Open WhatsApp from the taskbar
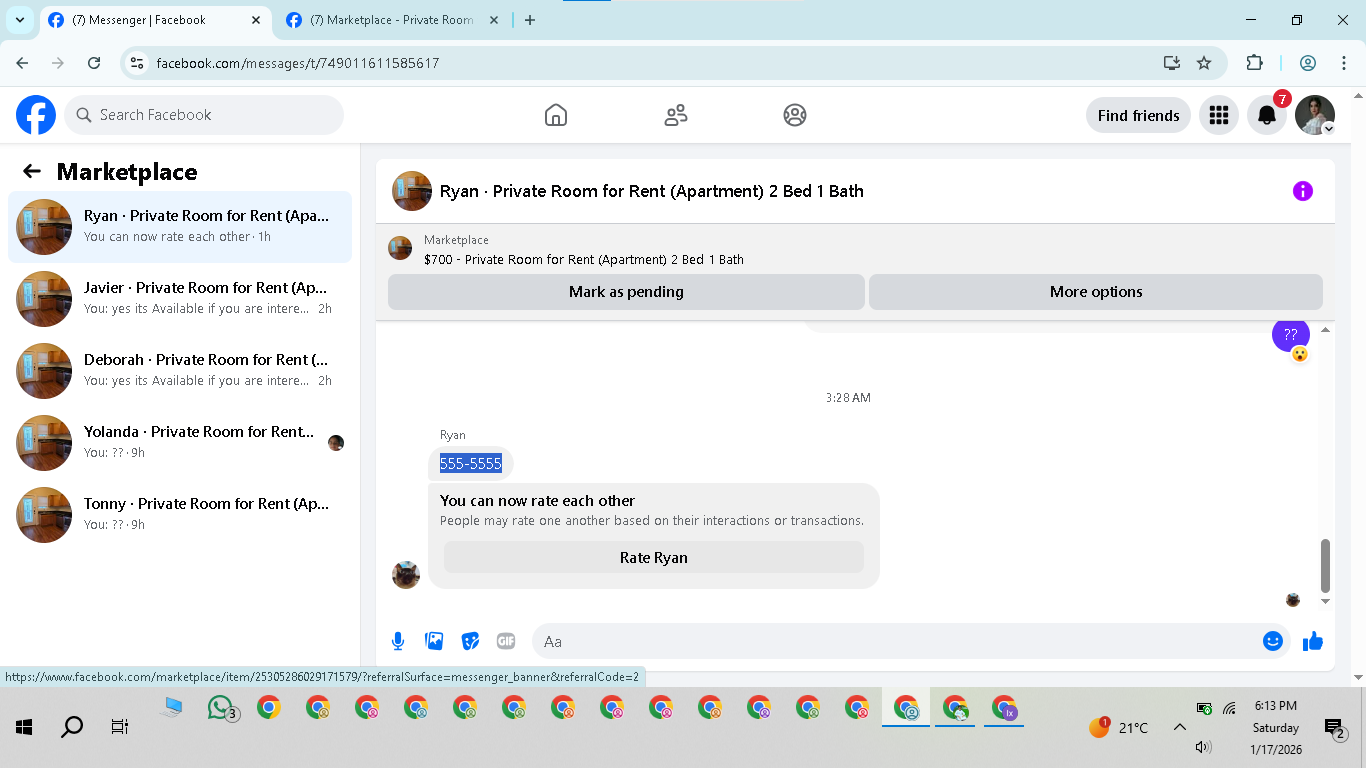 [222, 709]
